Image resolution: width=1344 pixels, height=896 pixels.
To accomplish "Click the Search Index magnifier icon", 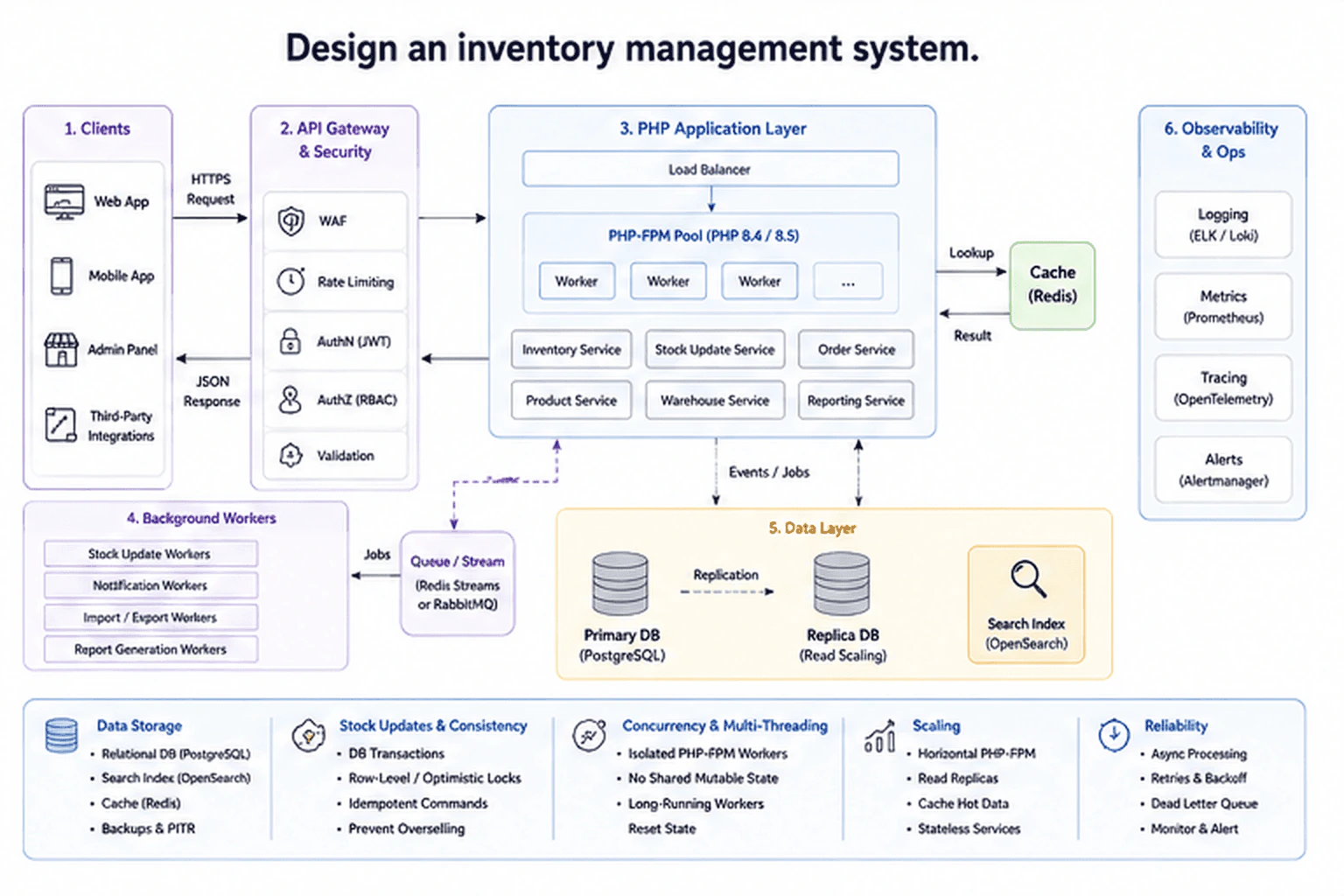I will click(x=1027, y=578).
